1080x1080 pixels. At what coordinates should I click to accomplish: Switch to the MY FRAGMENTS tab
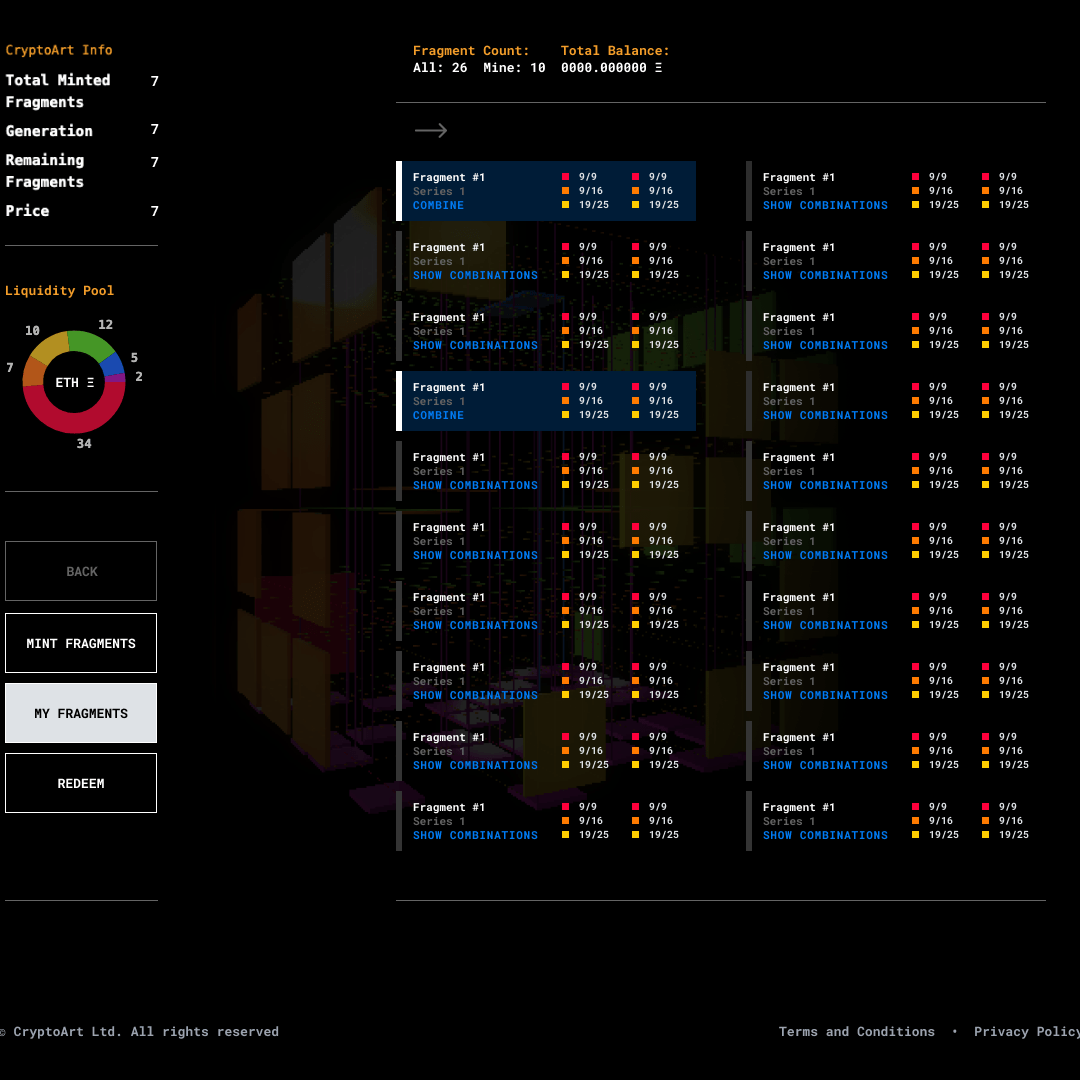(81, 713)
